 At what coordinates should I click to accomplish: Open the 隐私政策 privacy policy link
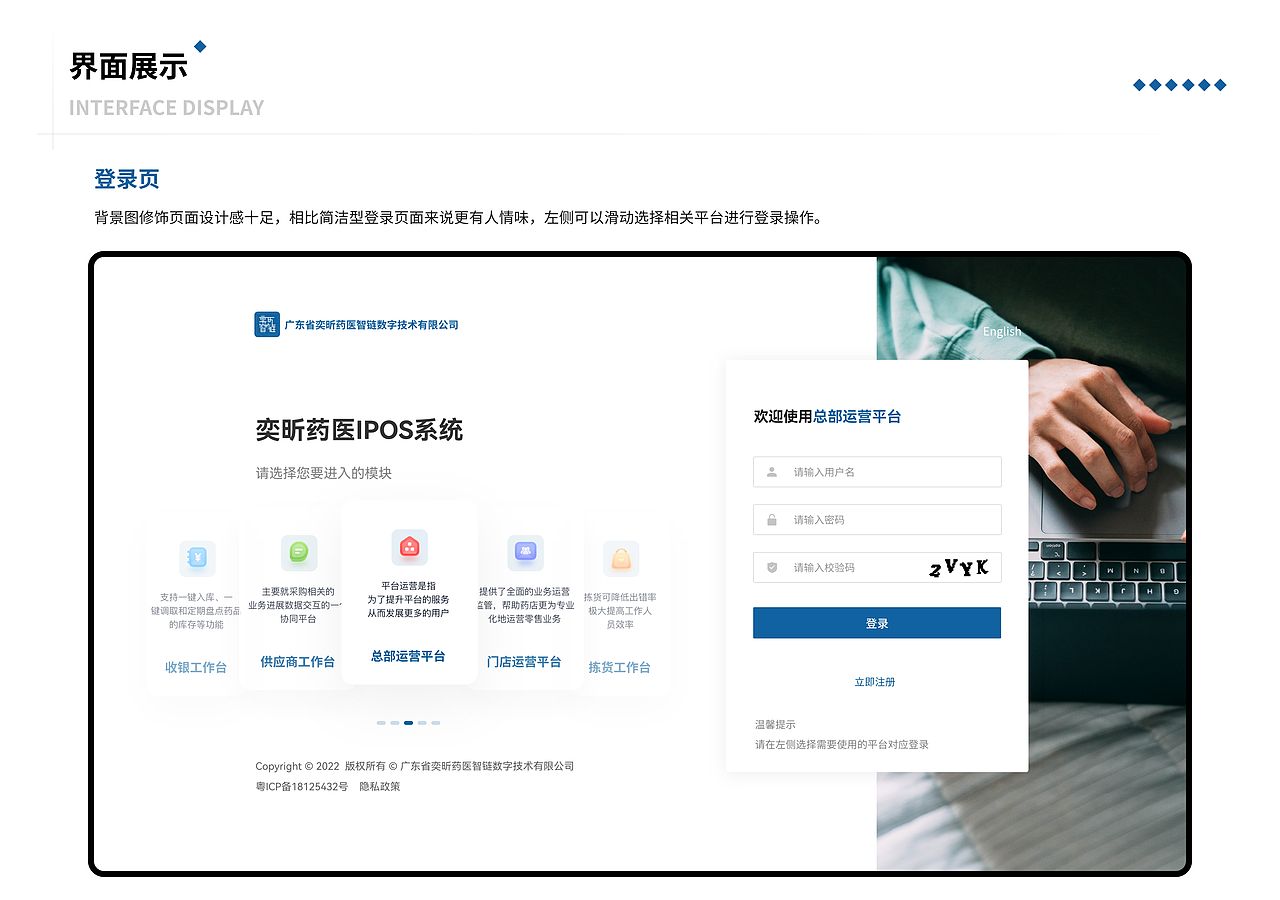380,787
